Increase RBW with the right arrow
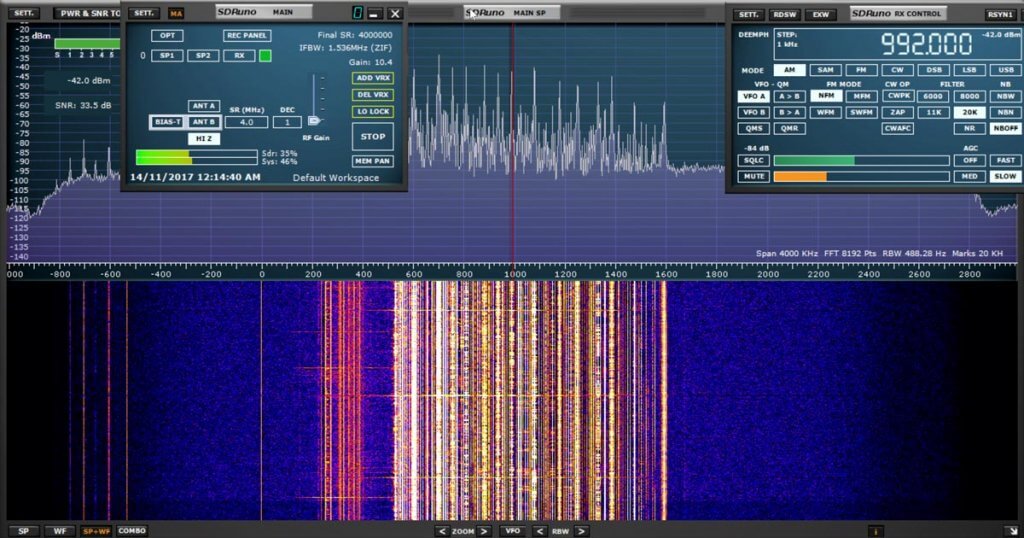 click(582, 531)
